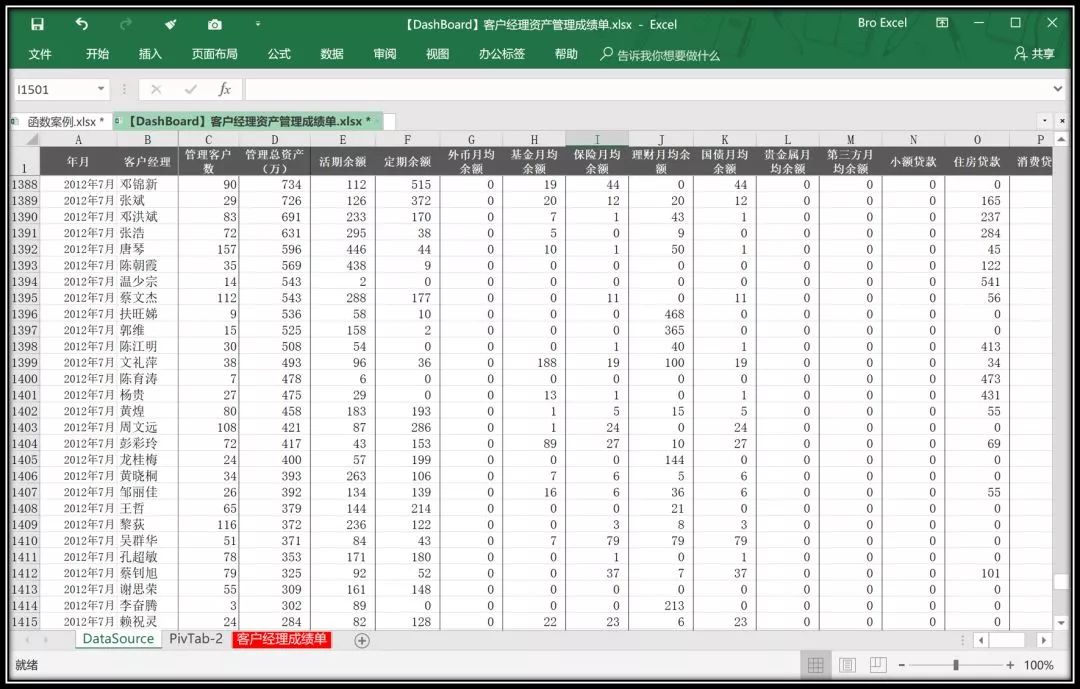The height and width of the screenshot is (689, 1080).
Task: Click the 共享 share button
Action: 1035,54
